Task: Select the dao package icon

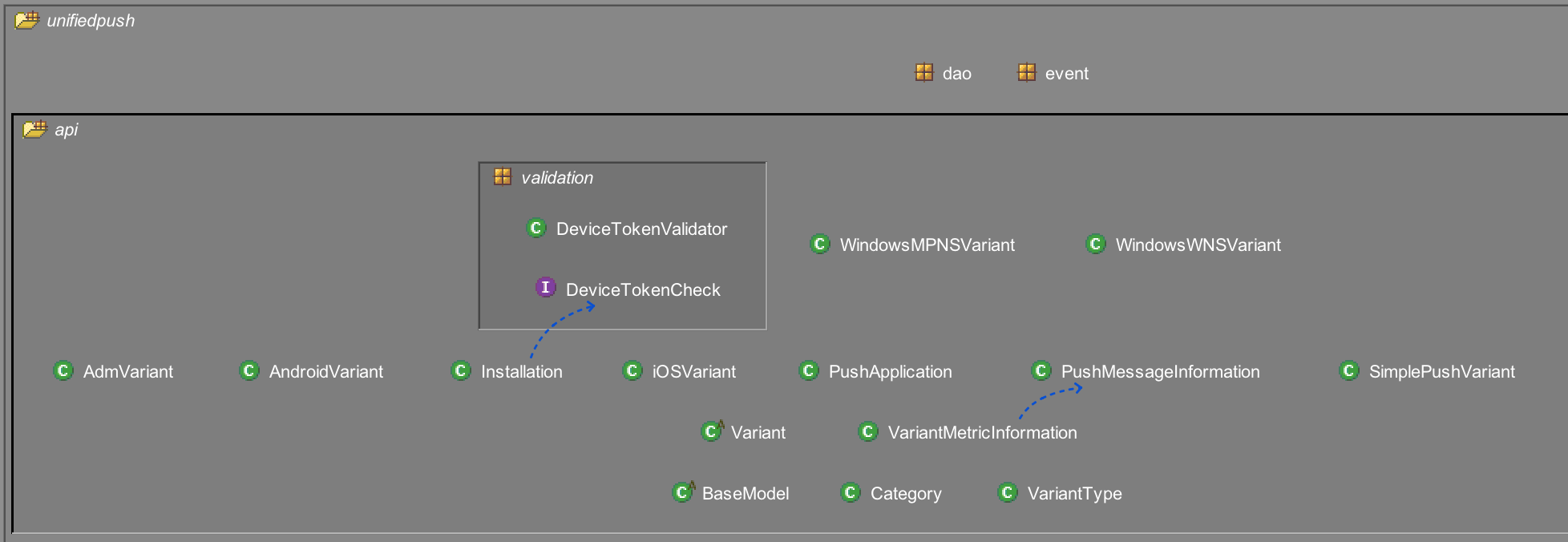Action: coord(924,73)
